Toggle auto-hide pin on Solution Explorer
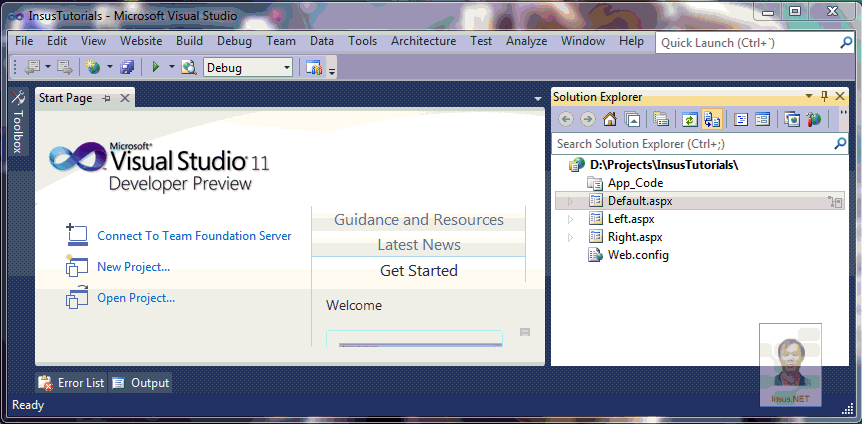 click(x=824, y=97)
